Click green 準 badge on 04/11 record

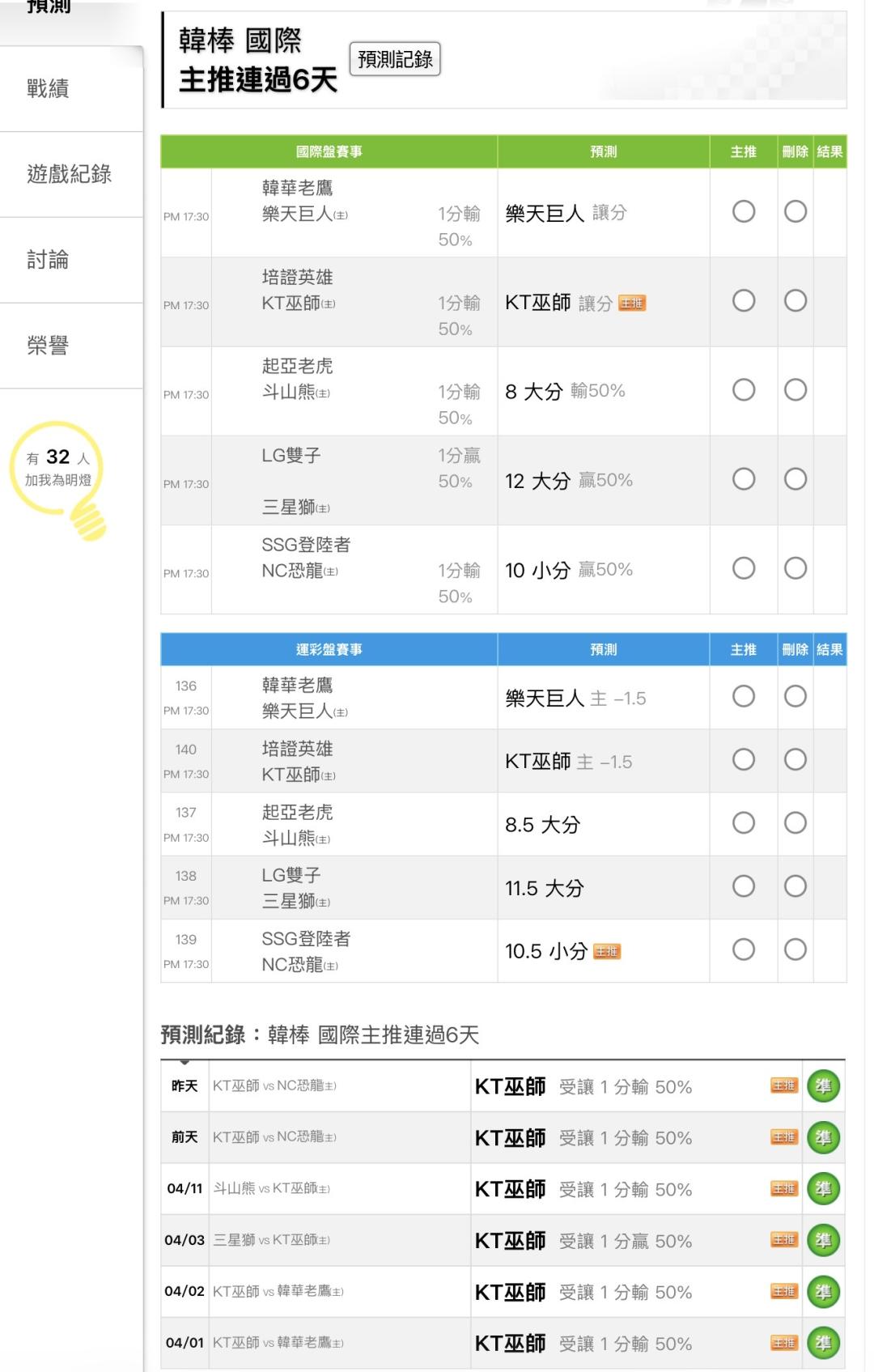click(823, 1189)
